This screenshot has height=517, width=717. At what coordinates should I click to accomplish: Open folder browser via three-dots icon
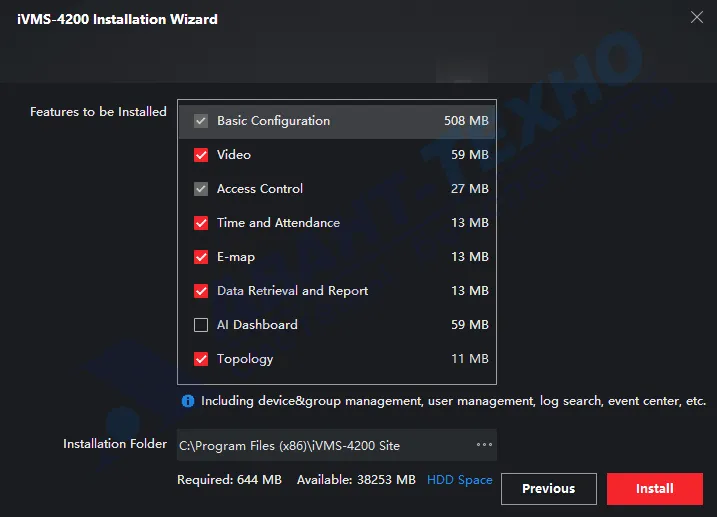point(484,445)
